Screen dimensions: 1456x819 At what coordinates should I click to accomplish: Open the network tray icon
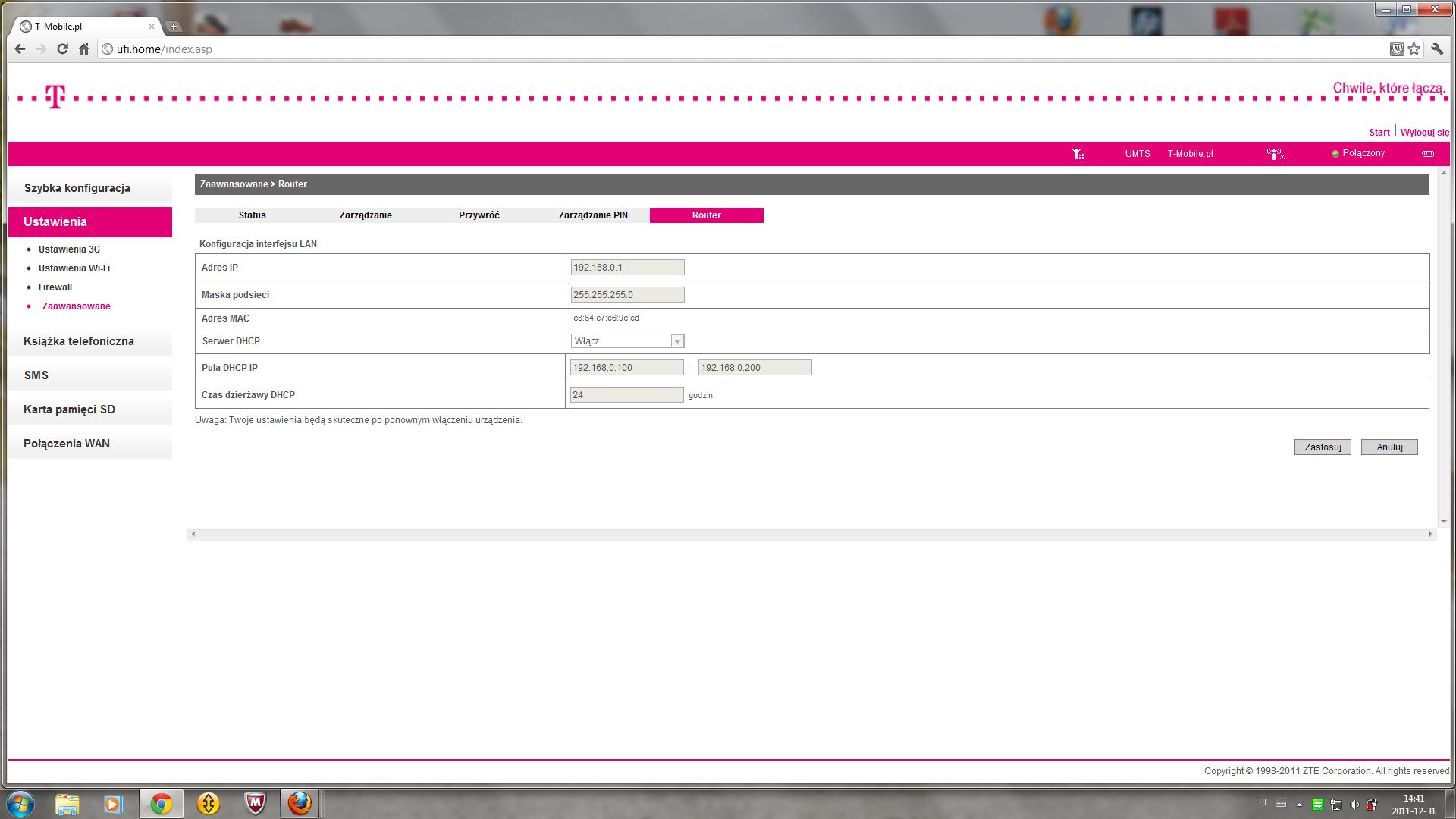1336,805
